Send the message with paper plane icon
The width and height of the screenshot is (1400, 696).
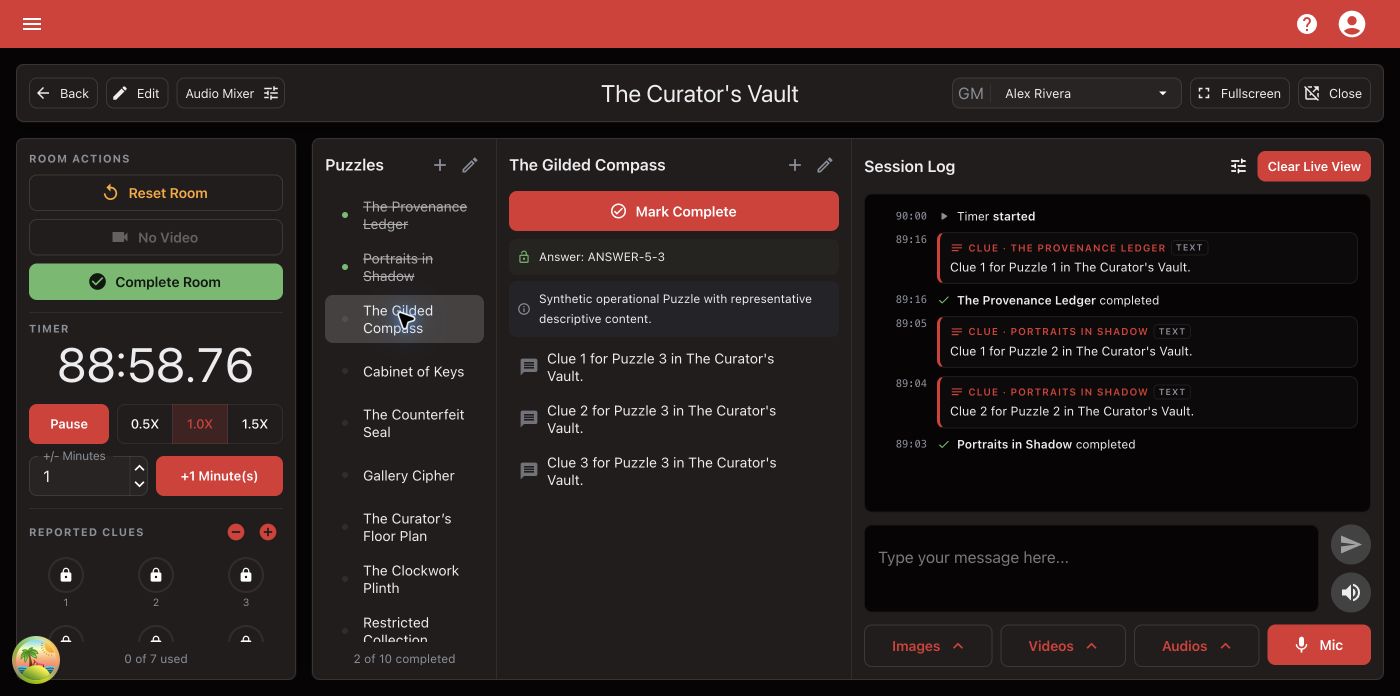[x=1351, y=544]
